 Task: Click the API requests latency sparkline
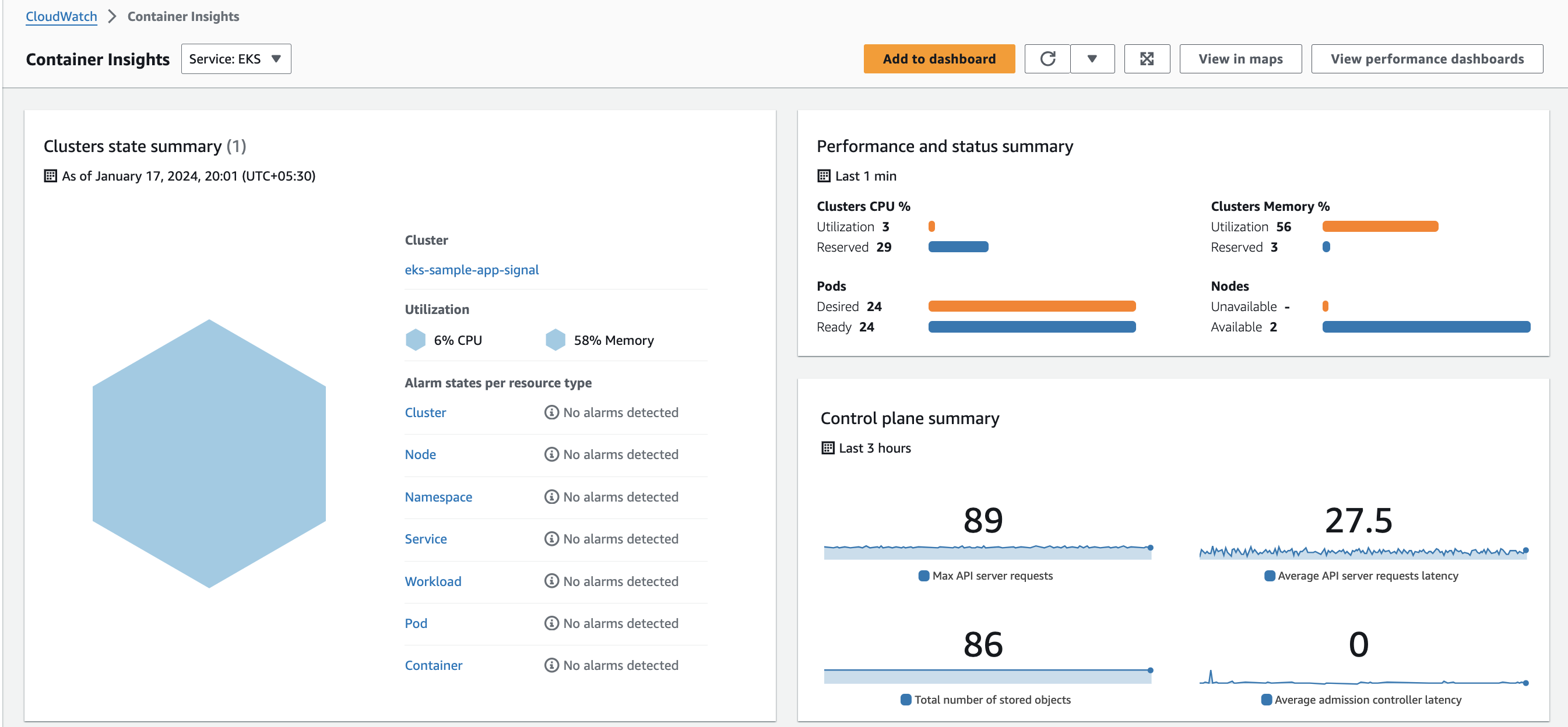[1363, 552]
